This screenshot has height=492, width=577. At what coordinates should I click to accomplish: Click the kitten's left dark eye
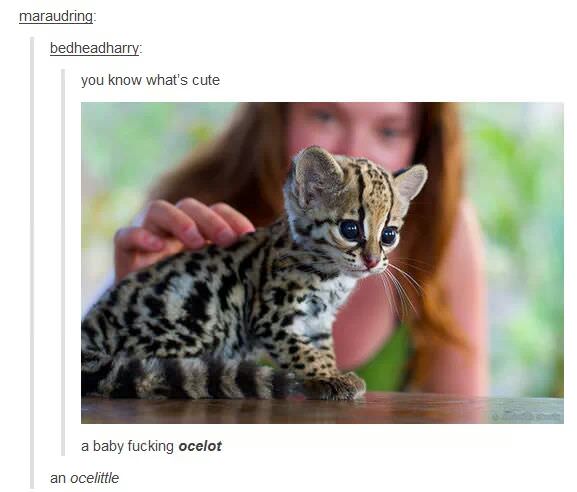[x=349, y=230]
